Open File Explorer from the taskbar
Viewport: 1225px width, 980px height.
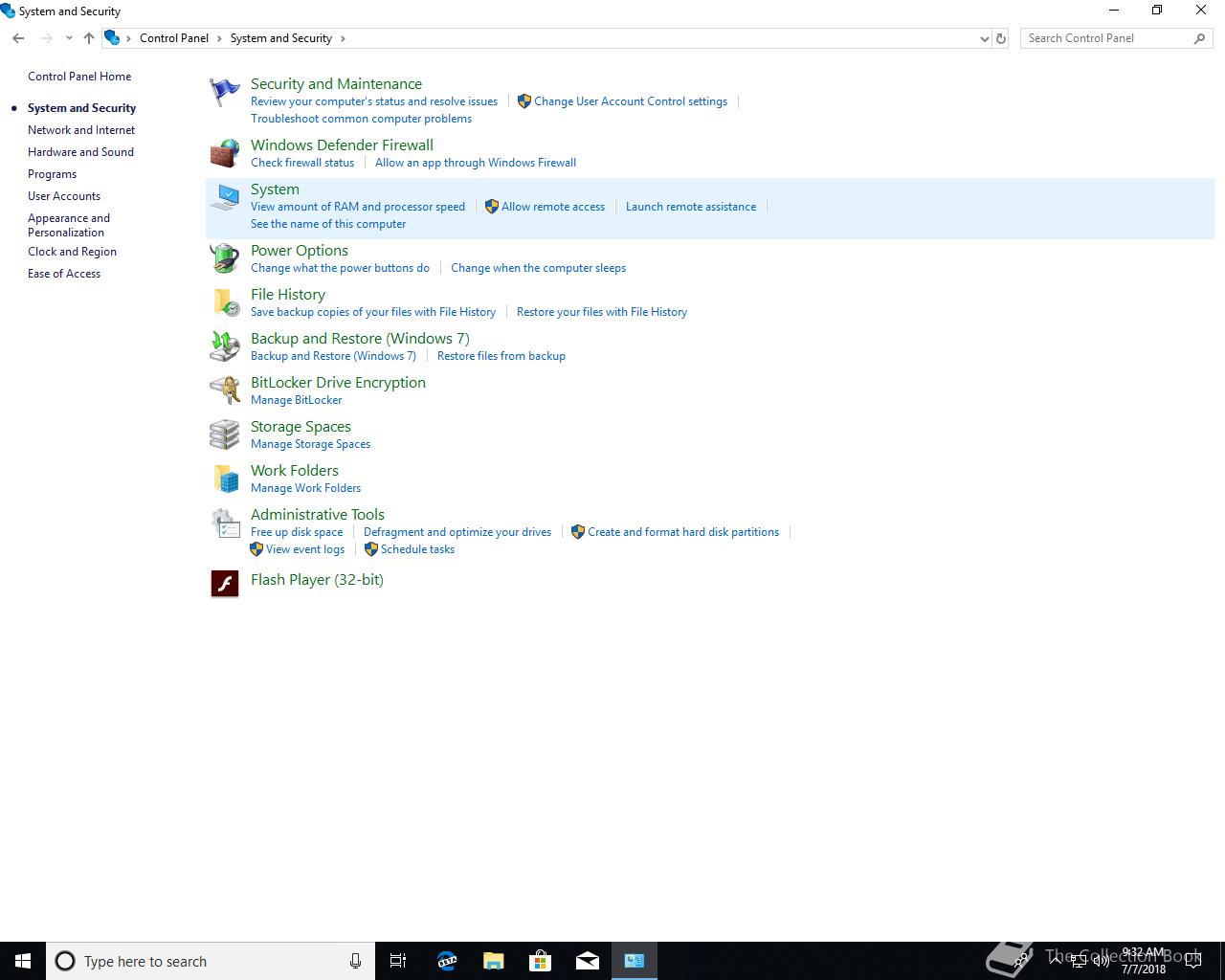point(493,961)
